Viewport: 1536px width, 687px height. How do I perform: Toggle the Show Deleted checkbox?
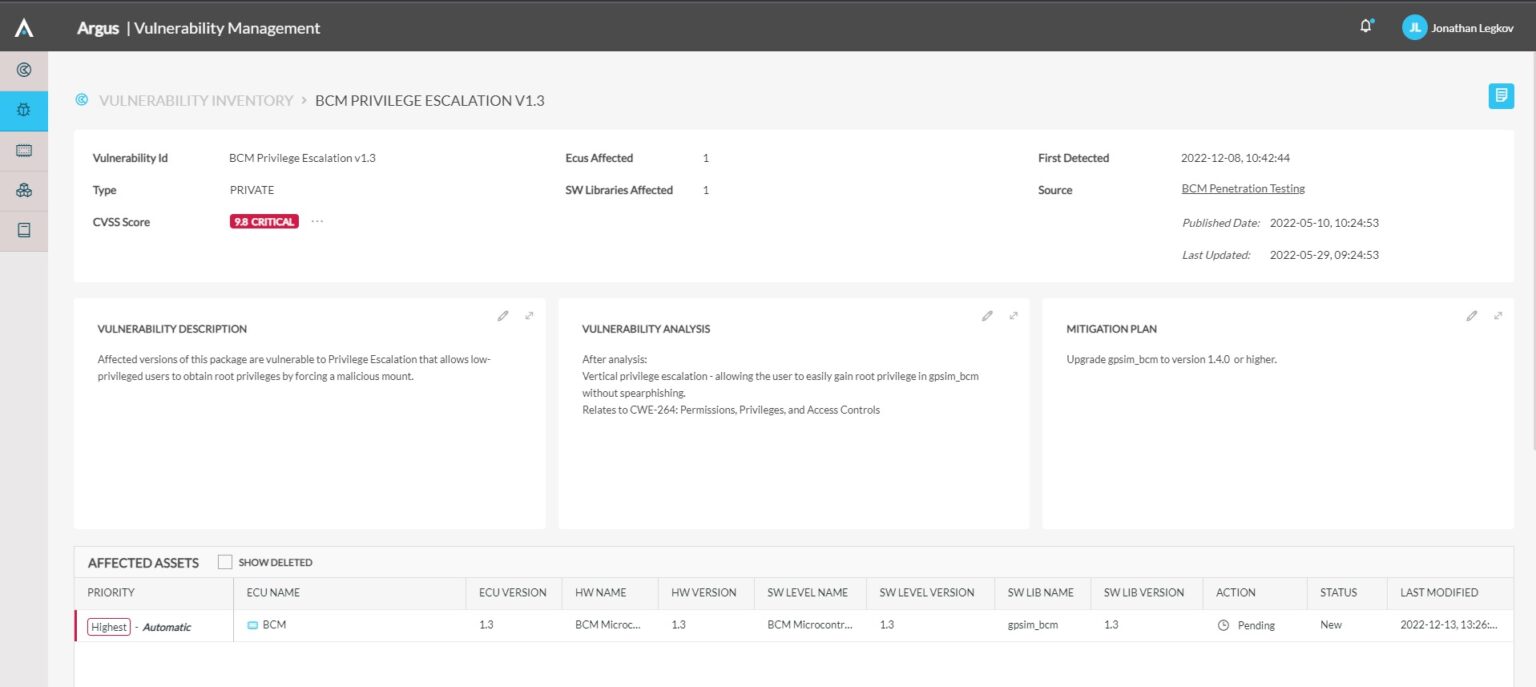coord(225,562)
